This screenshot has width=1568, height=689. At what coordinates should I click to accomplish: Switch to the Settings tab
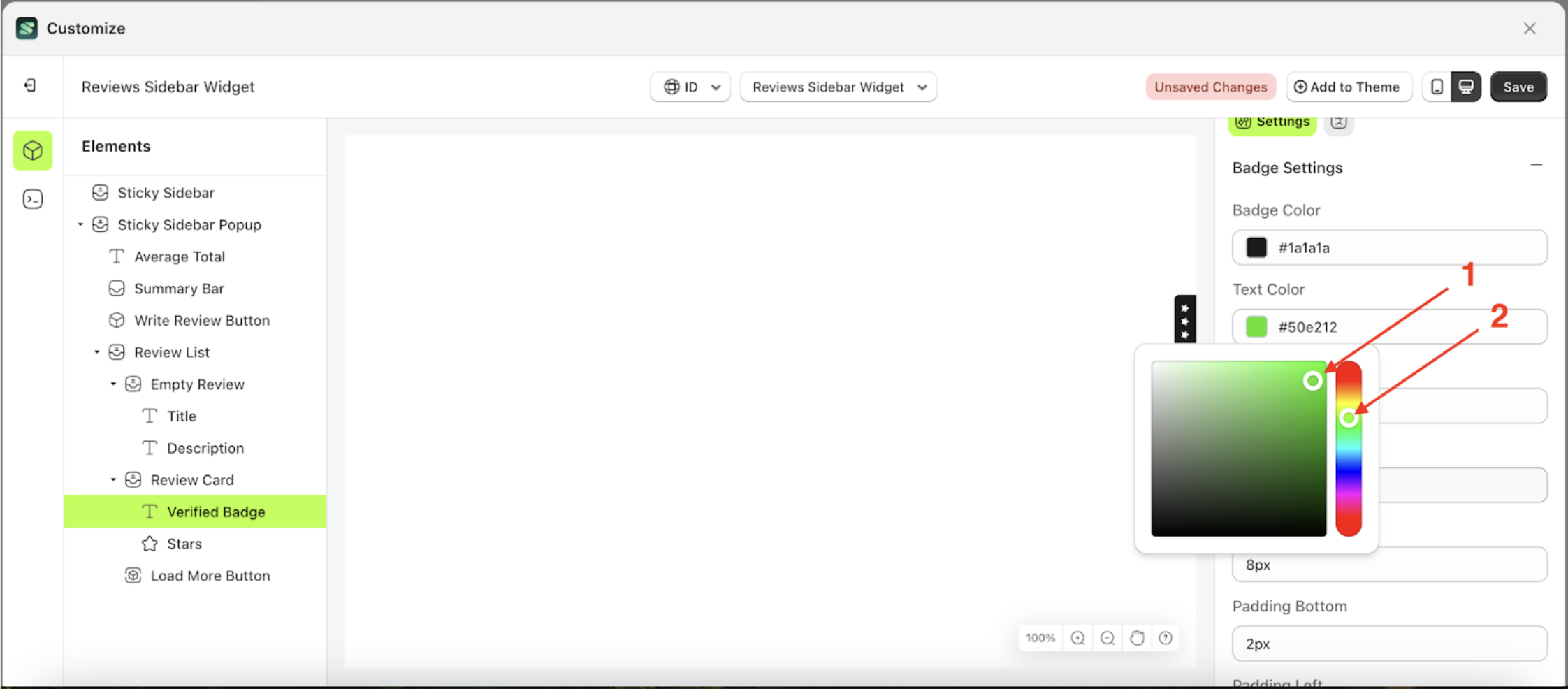1272,121
